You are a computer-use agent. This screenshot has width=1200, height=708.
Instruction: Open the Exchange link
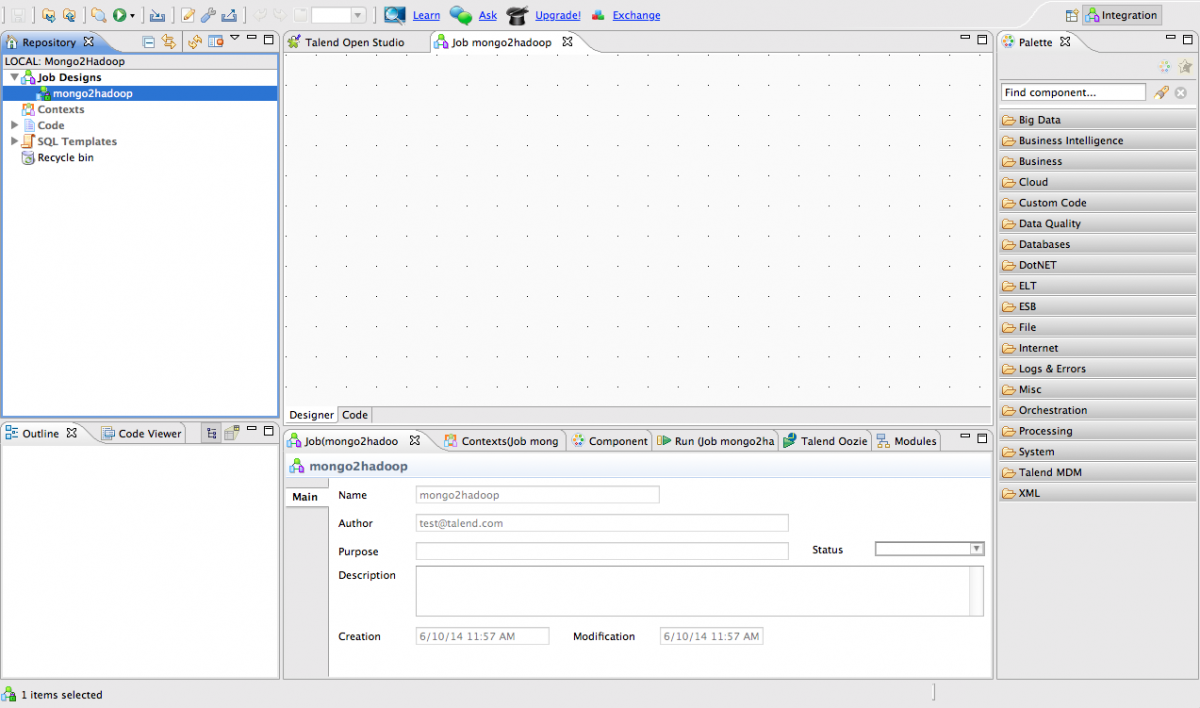point(636,15)
